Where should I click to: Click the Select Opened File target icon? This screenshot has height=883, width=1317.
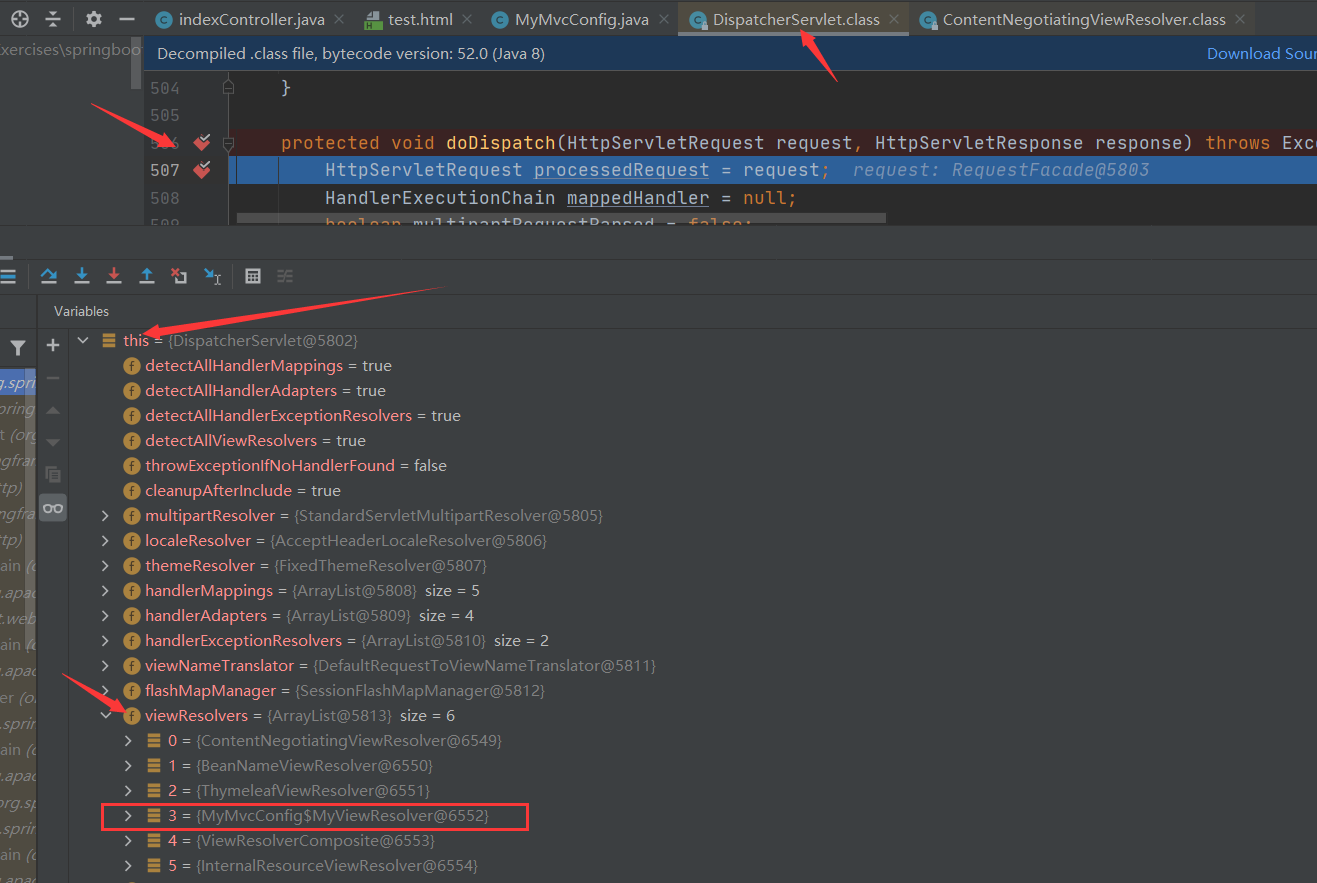(x=20, y=19)
